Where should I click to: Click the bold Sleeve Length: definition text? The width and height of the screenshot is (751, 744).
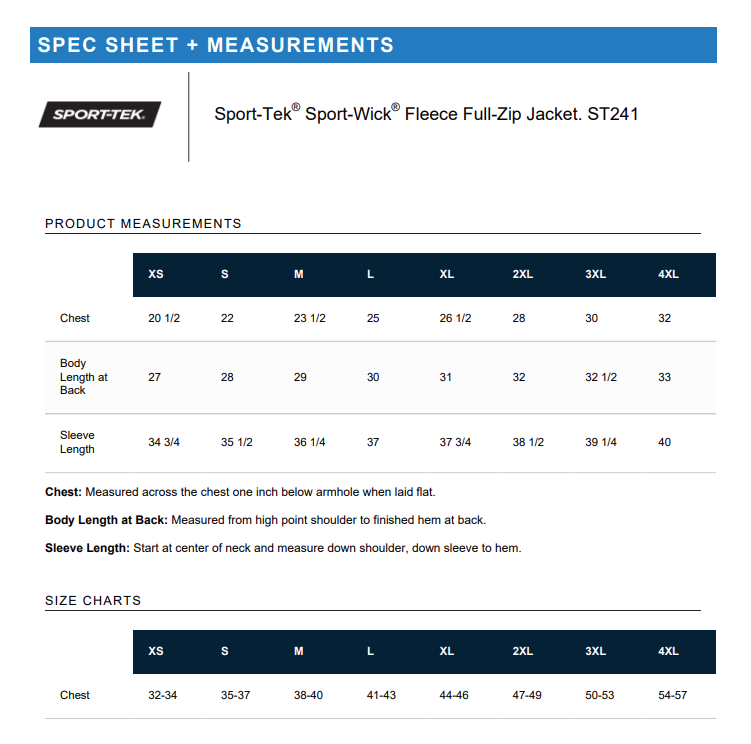click(x=87, y=548)
